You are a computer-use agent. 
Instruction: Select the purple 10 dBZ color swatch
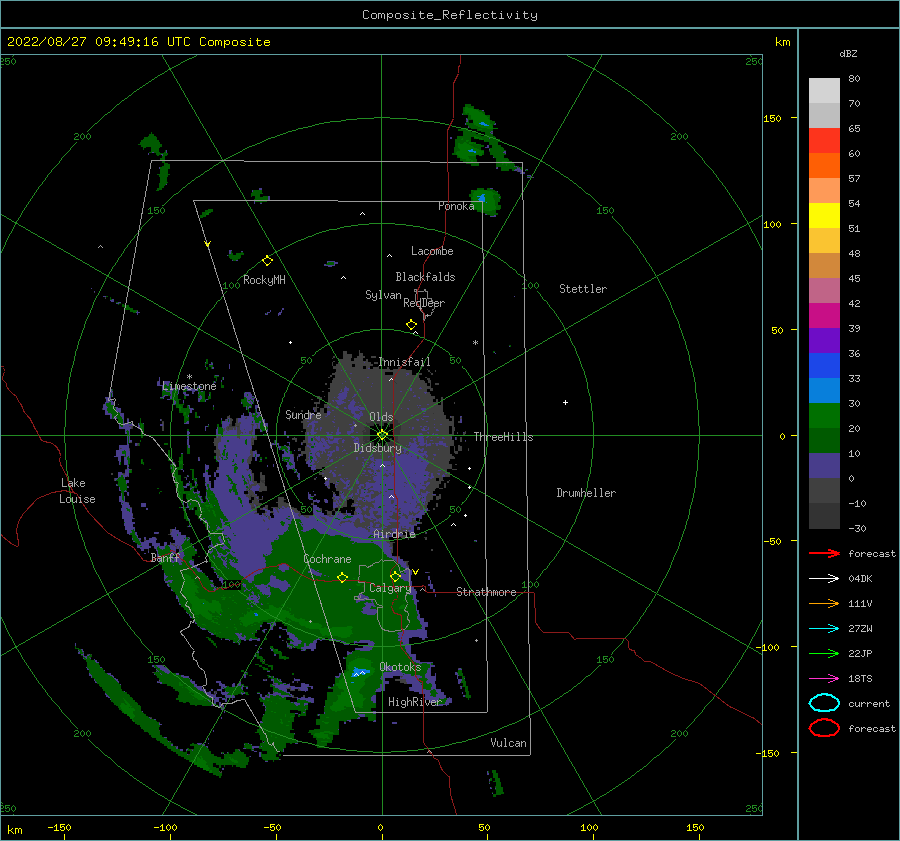(x=824, y=465)
